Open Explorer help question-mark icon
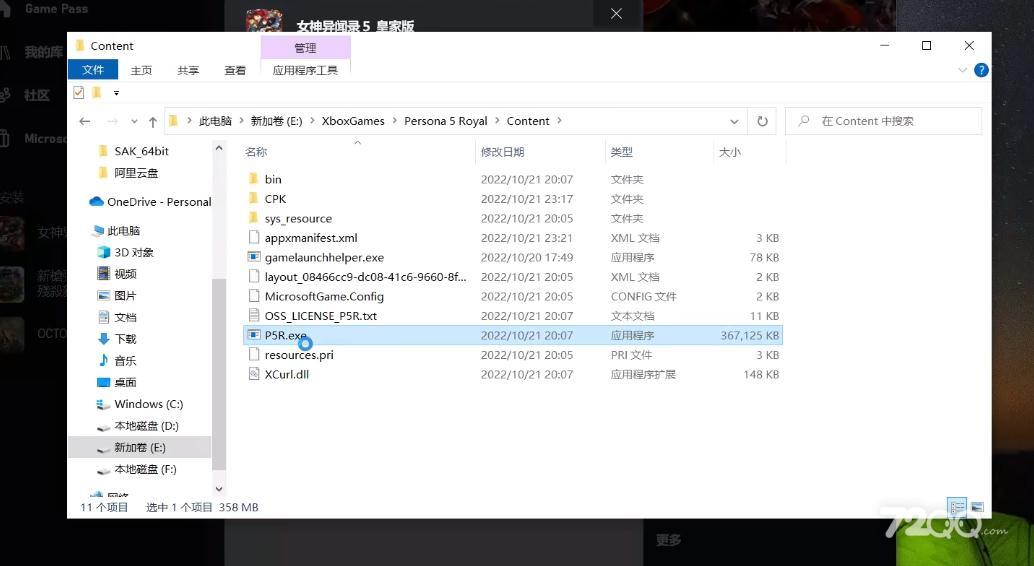Image resolution: width=1034 pixels, height=566 pixels. (981, 70)
